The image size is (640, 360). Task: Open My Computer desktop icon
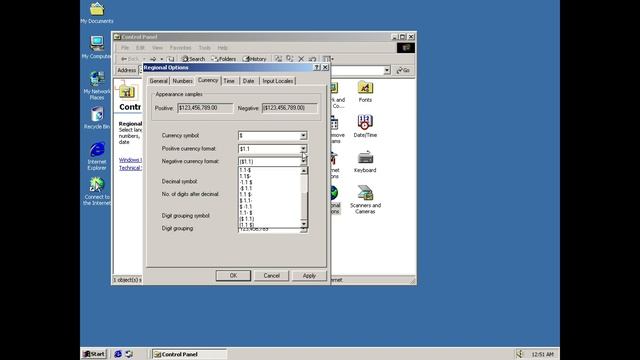pos(96,47)
